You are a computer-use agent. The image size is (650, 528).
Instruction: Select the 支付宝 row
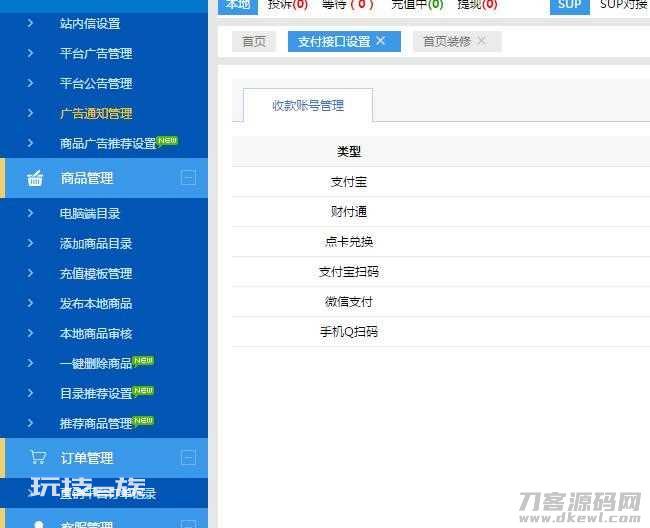tap(441, 182)
